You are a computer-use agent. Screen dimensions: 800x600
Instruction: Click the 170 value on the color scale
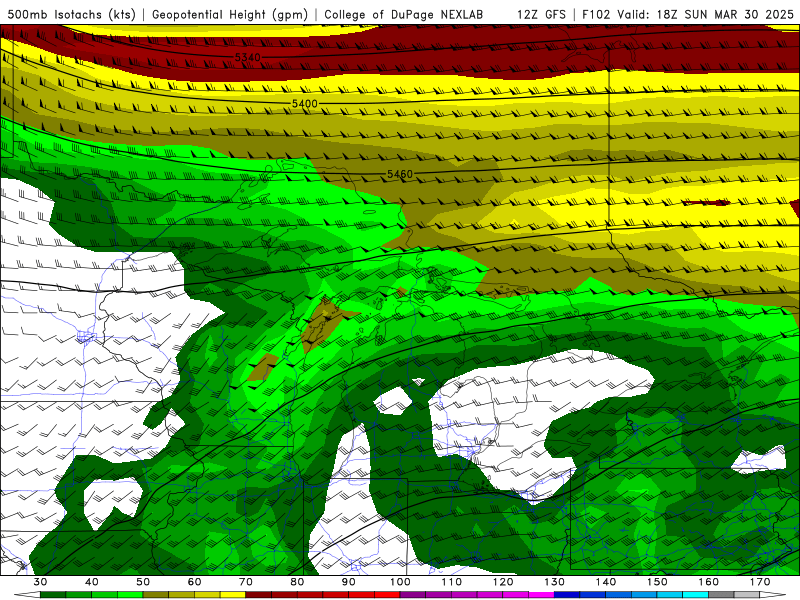click(x=760, y=582)
